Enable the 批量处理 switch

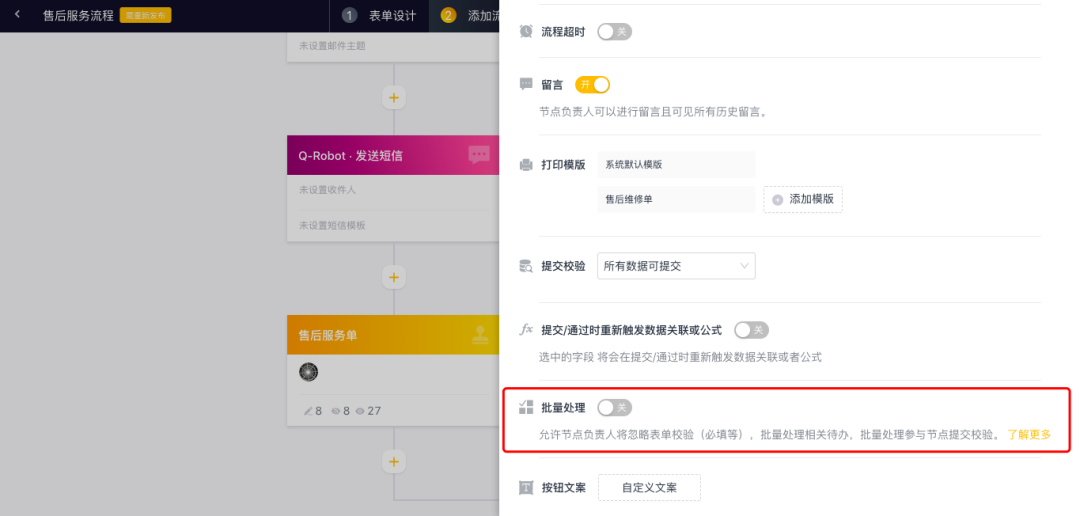pyautogui.click(x=614, y=408)
